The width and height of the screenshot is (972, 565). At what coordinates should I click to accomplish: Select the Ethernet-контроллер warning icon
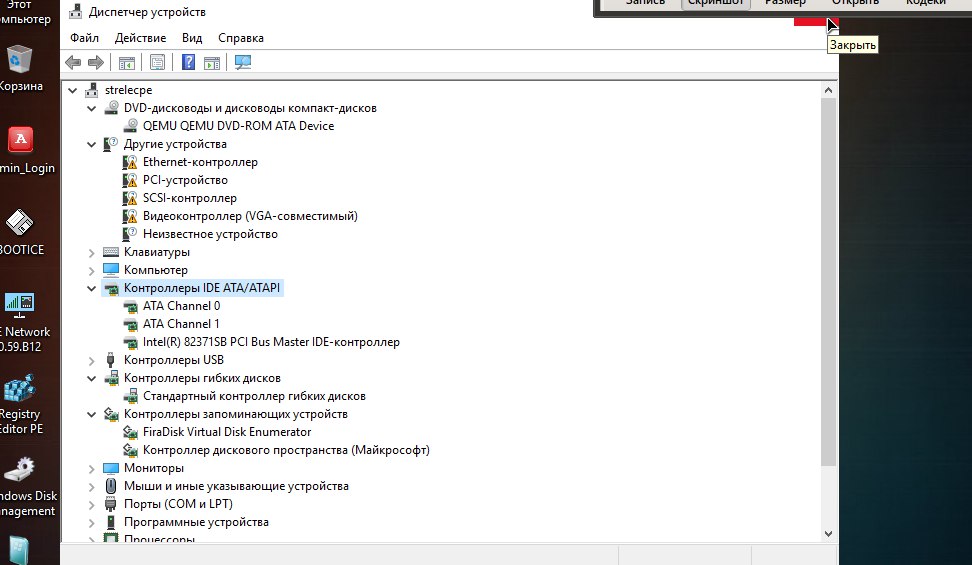pos(130,162)
